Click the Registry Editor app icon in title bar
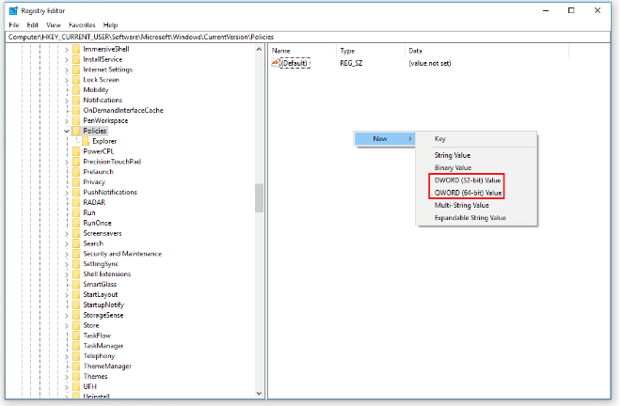621x406 pixels. pos(13,10)
